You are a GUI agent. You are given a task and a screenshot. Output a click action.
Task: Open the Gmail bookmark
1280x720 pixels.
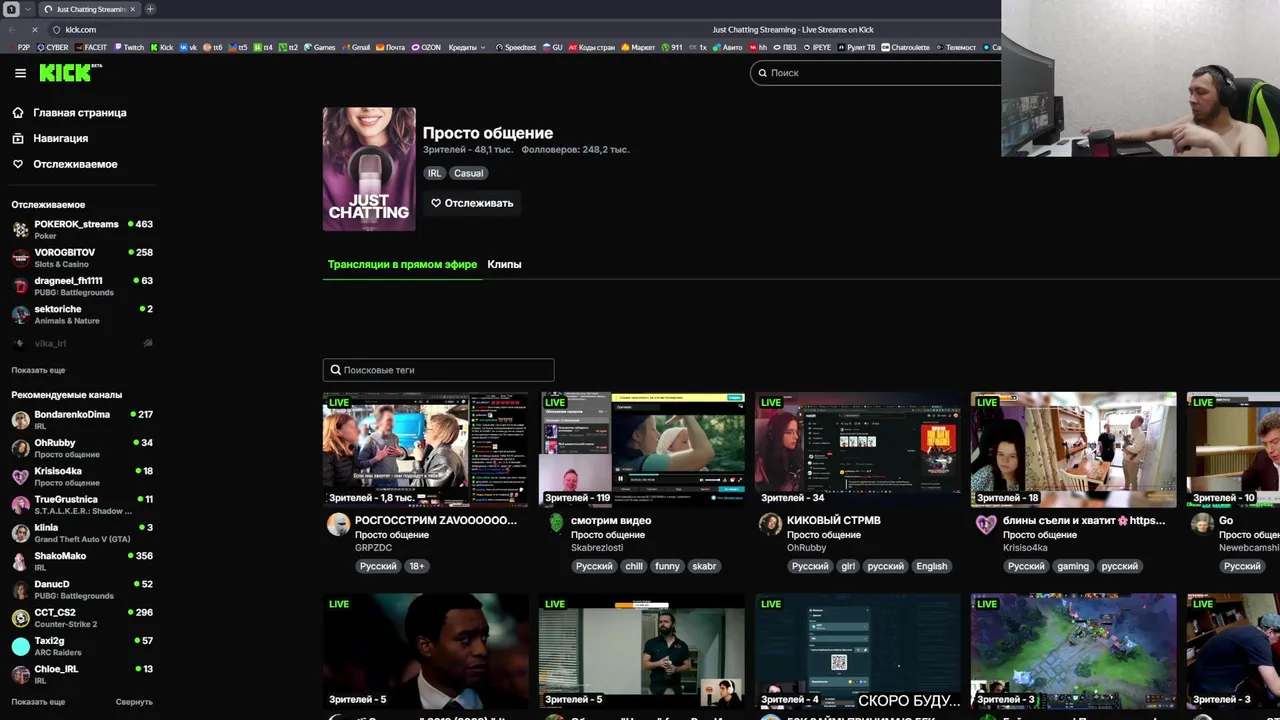point(355,47)
